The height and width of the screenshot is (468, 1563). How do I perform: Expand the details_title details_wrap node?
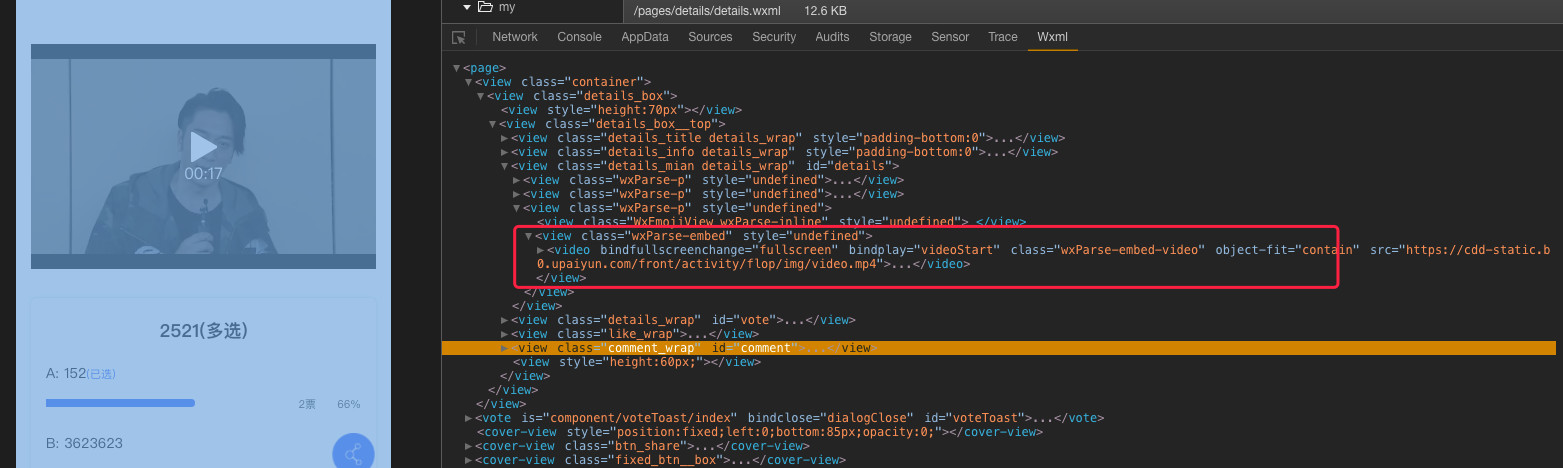click(505, 138)
